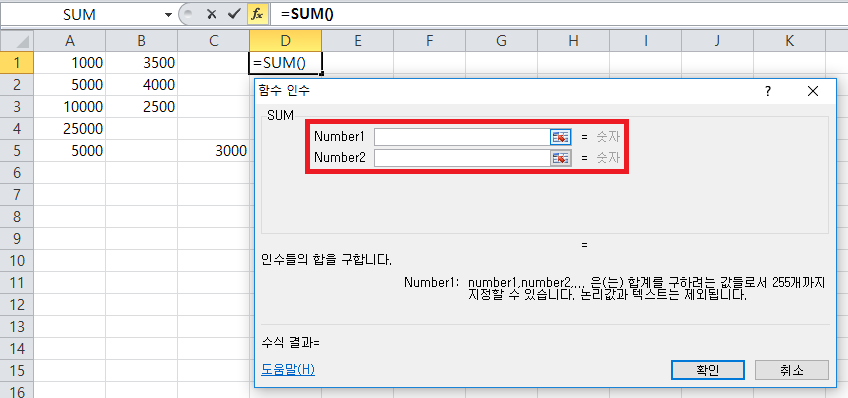
Task: Open the Name Box dropdown arrow
Action: coord(168,15)
